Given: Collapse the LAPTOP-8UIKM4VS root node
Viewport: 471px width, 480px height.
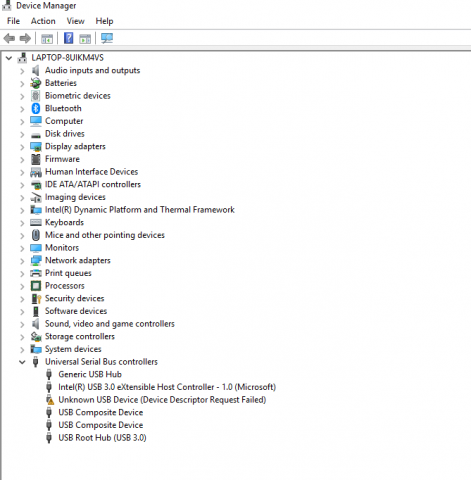Looking at the screenshot, I should (9, 58).
